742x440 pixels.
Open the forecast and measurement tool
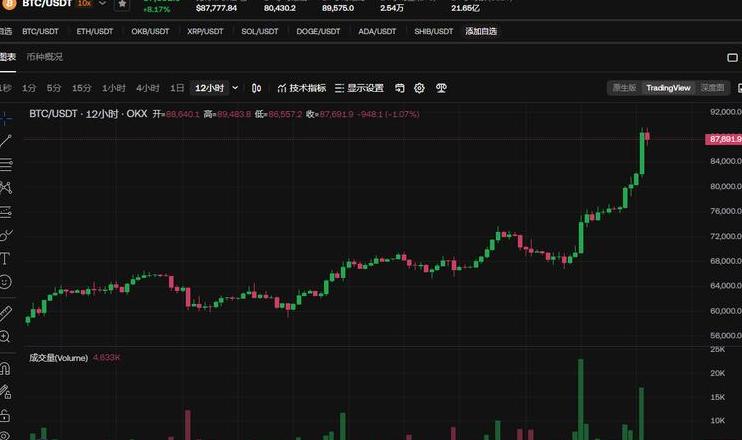[6, 211]
